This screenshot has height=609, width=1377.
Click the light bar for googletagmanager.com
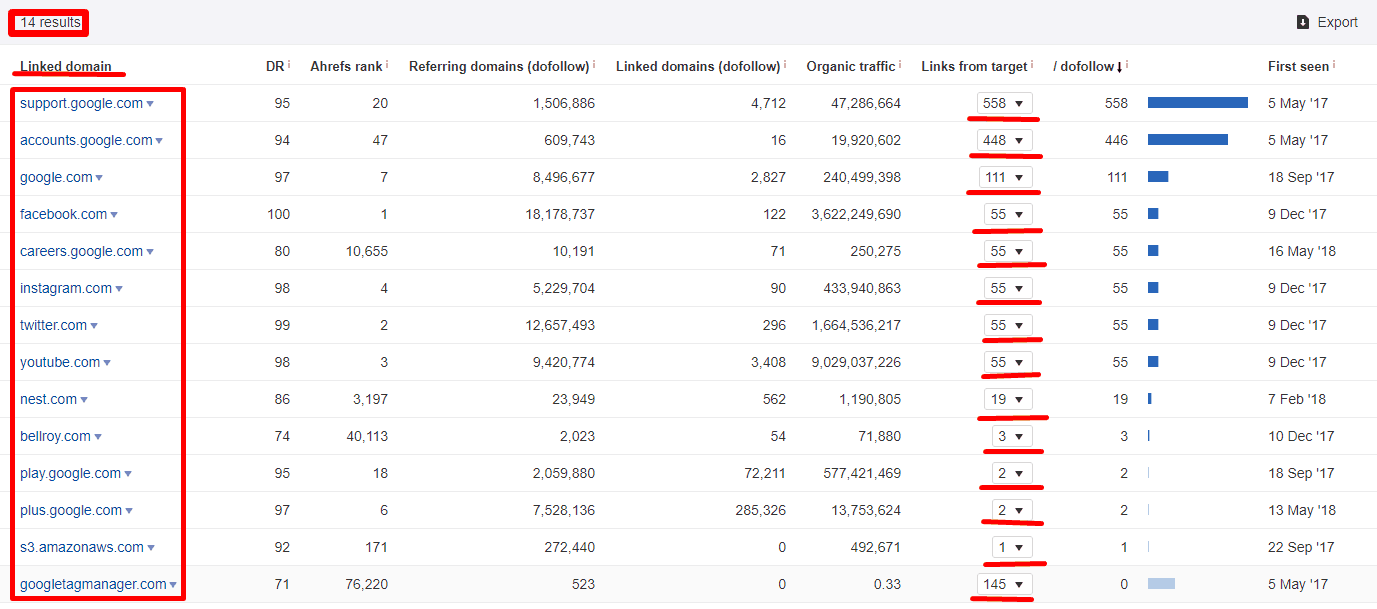pyautogui.click(x=1161, y=584)
